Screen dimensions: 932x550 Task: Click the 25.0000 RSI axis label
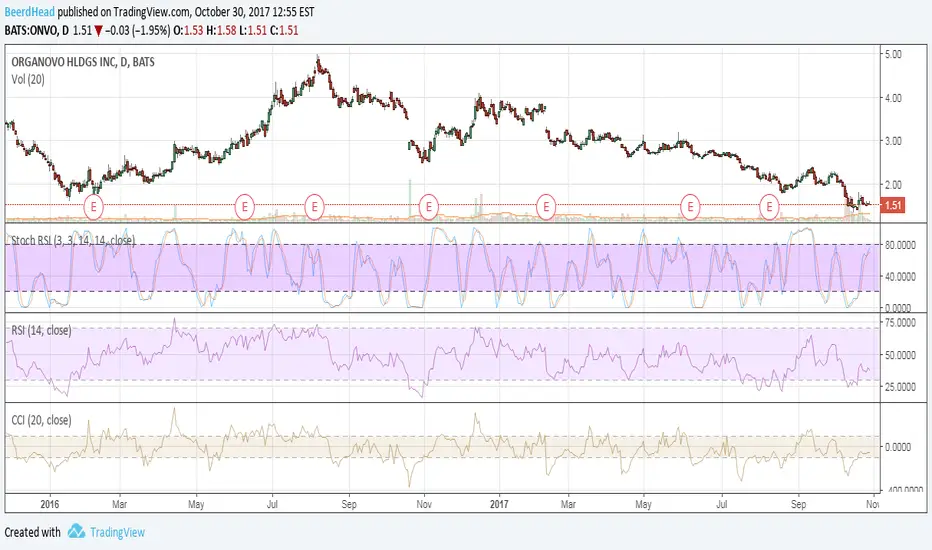[900, 387]
